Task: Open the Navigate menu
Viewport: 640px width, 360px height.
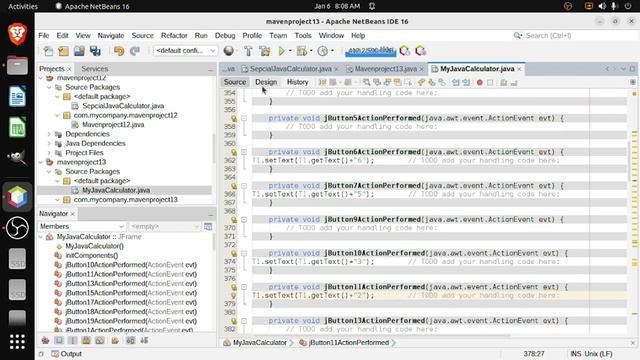Action: tap(111, 36)
